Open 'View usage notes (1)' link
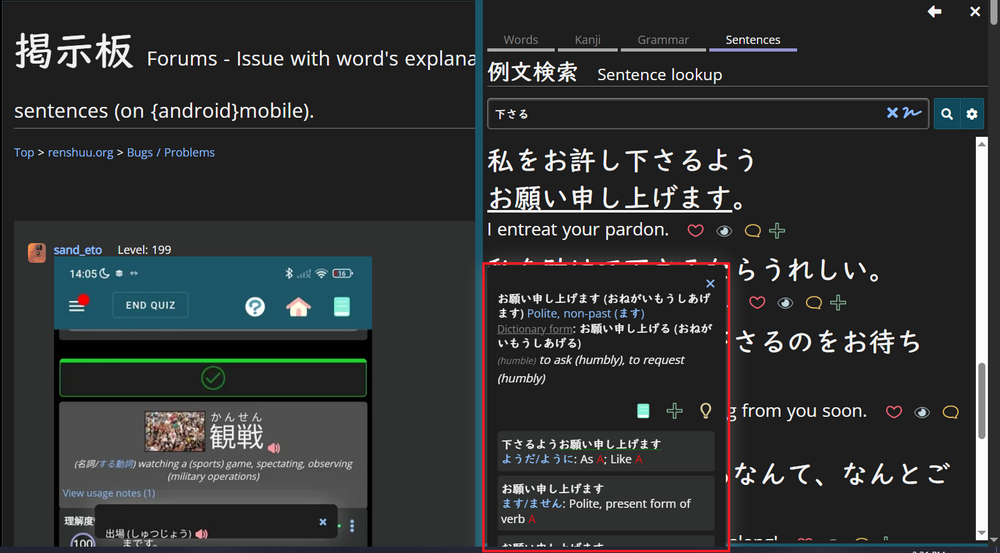 pos(108,493)
